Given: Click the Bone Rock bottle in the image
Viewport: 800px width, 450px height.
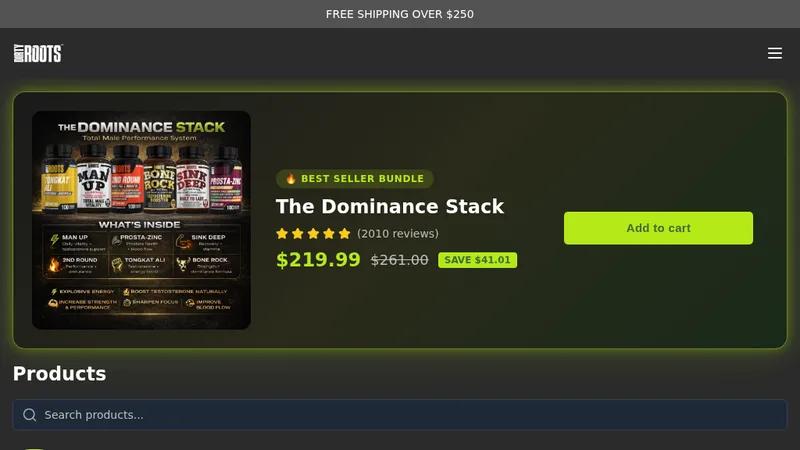Looking at the screenshot, I should (160, 179).
